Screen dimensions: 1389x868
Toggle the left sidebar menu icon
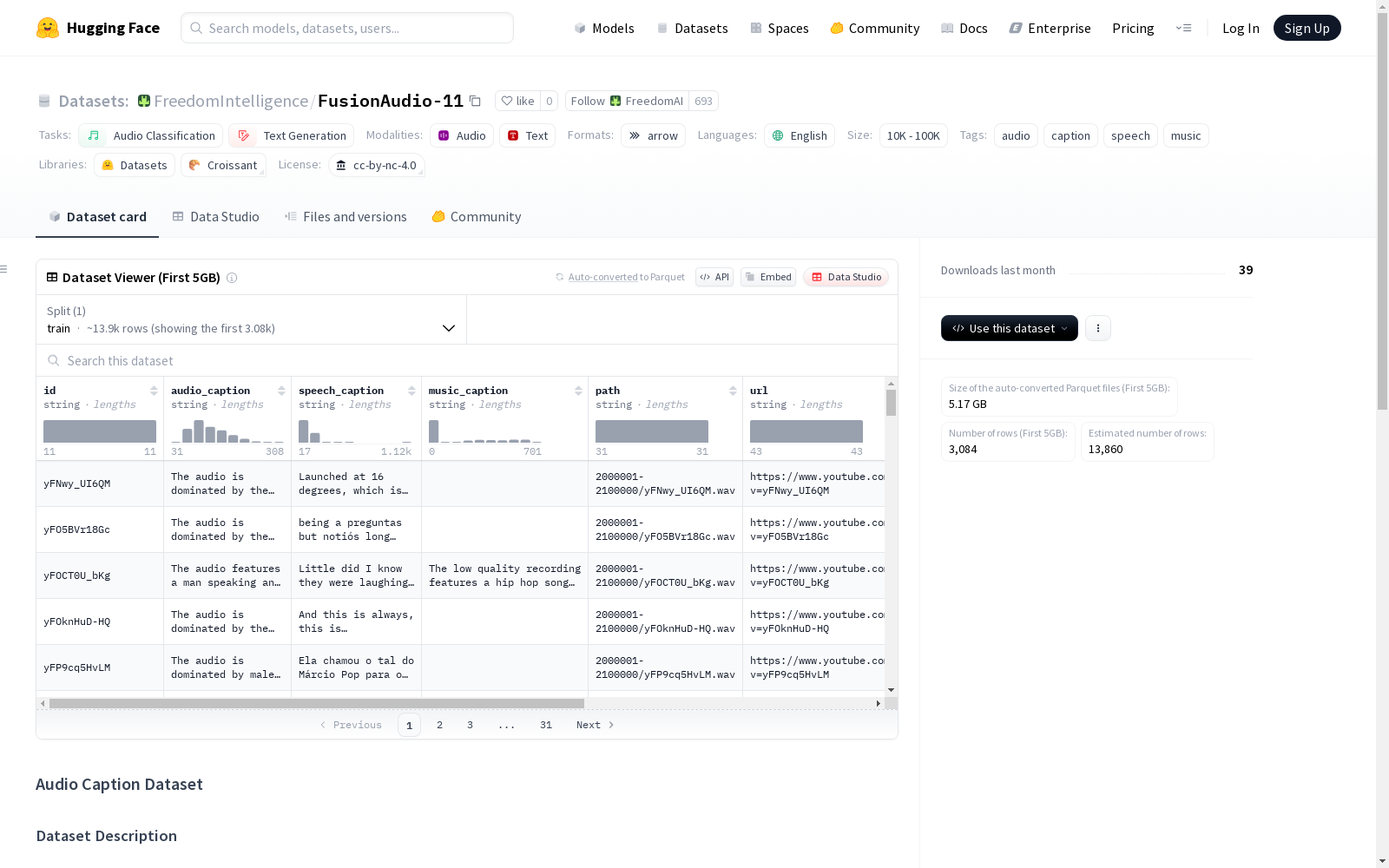[4, 269]
